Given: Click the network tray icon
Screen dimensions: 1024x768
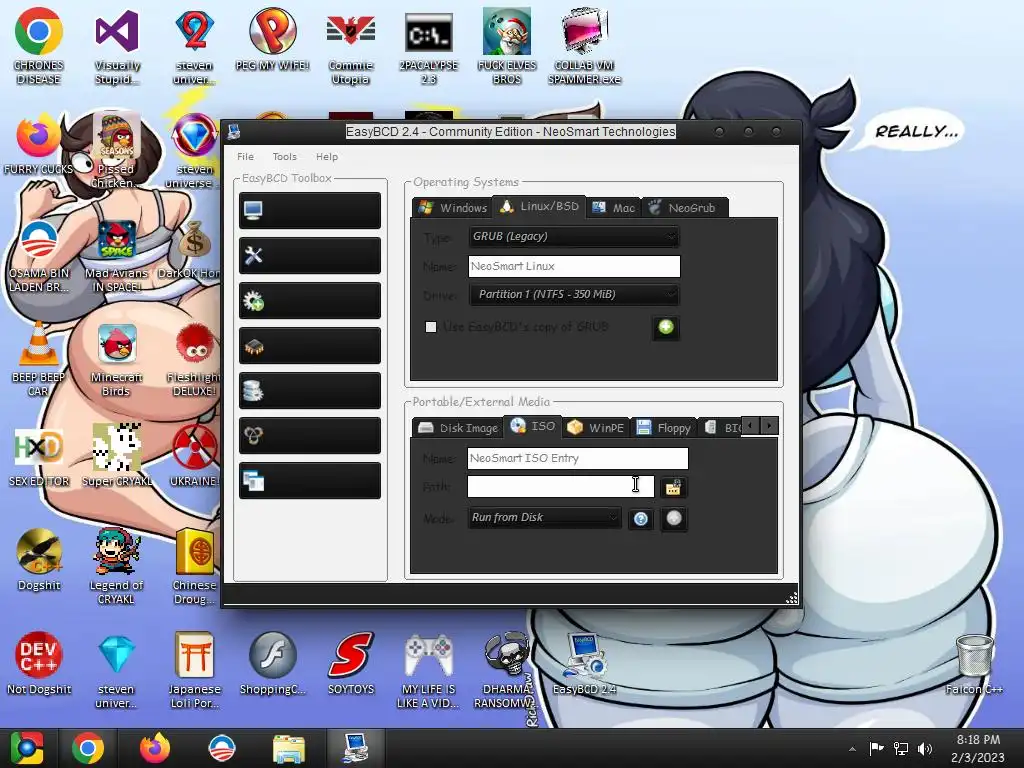Looking at the screenshot, I should click(901, 749).
